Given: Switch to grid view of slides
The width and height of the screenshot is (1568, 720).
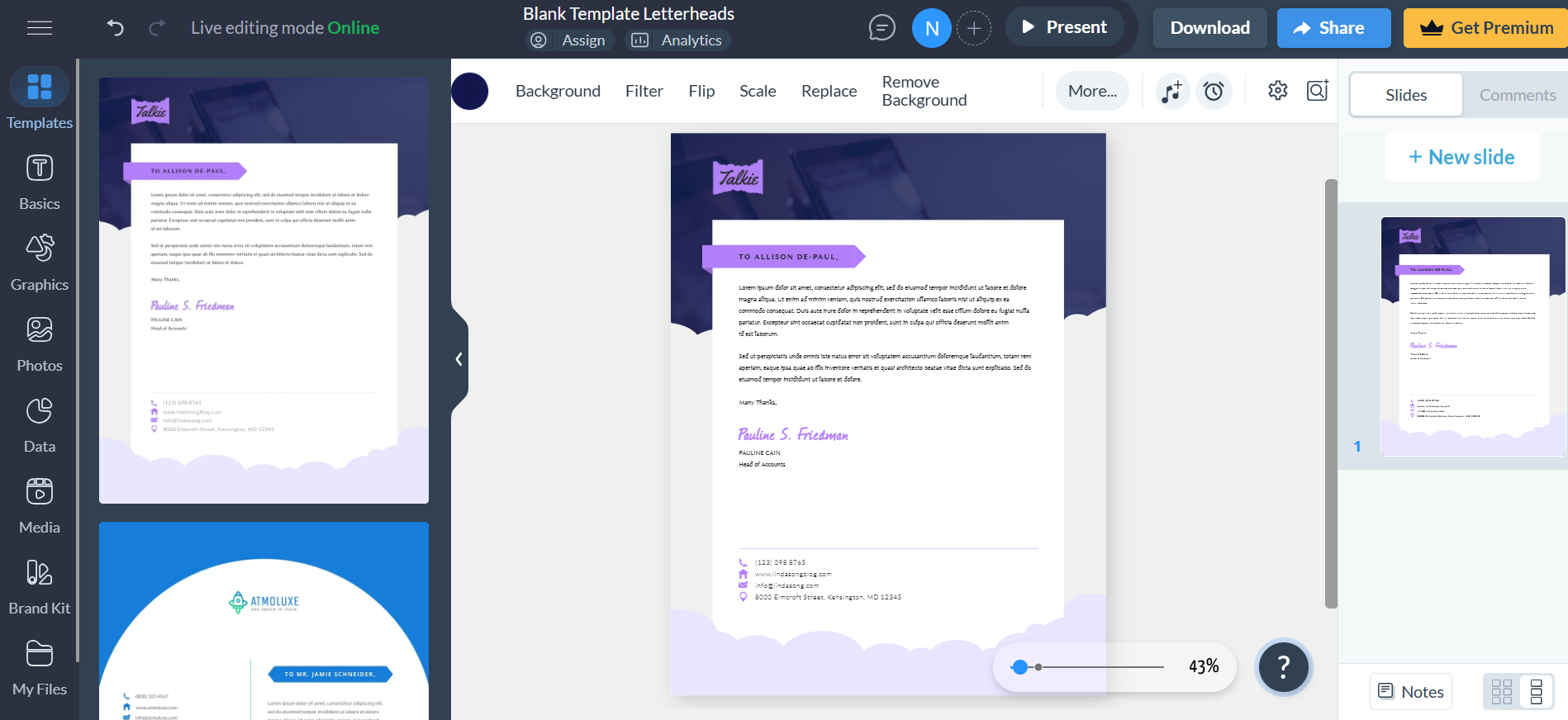Looking at the screenshot, I should [x=1502, y=692].
